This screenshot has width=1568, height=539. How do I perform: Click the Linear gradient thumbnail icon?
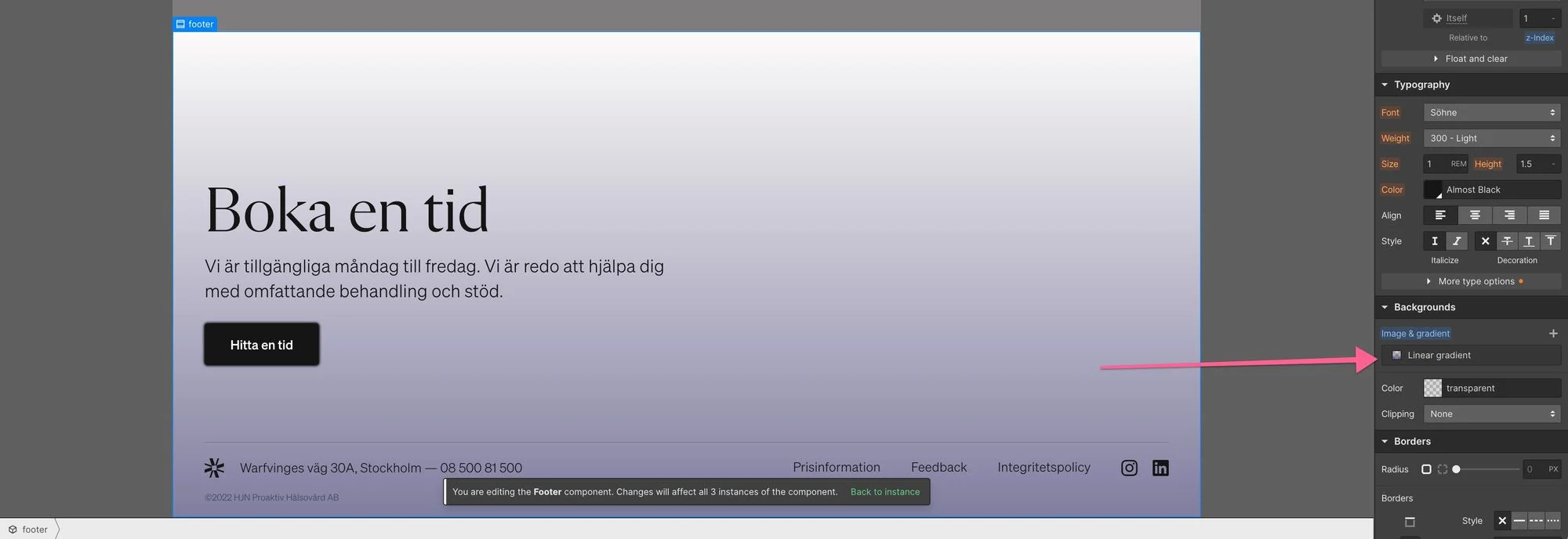pyautogui.click(x=1396, y=356)
